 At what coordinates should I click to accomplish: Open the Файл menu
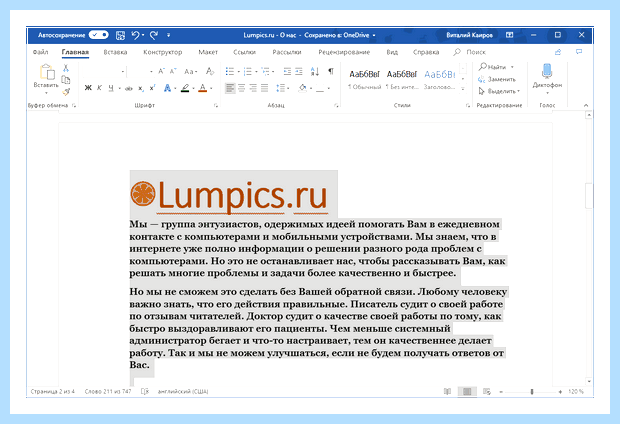[x=40, y=52]
